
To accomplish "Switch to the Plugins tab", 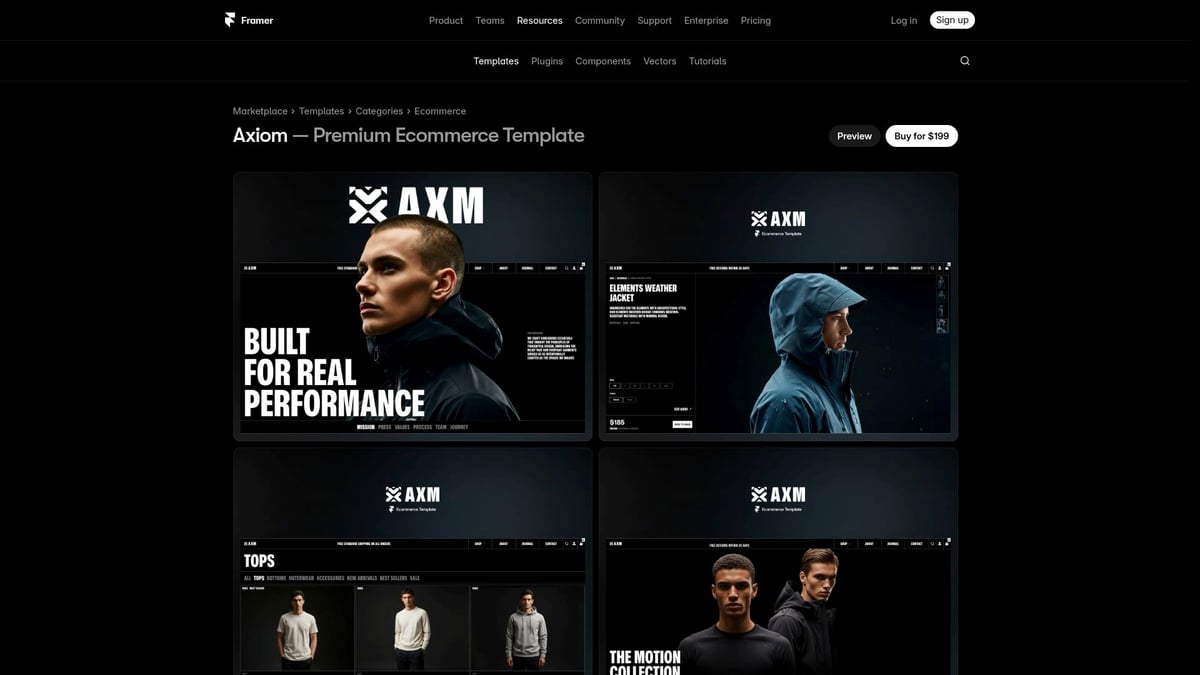I will [547, 61].
